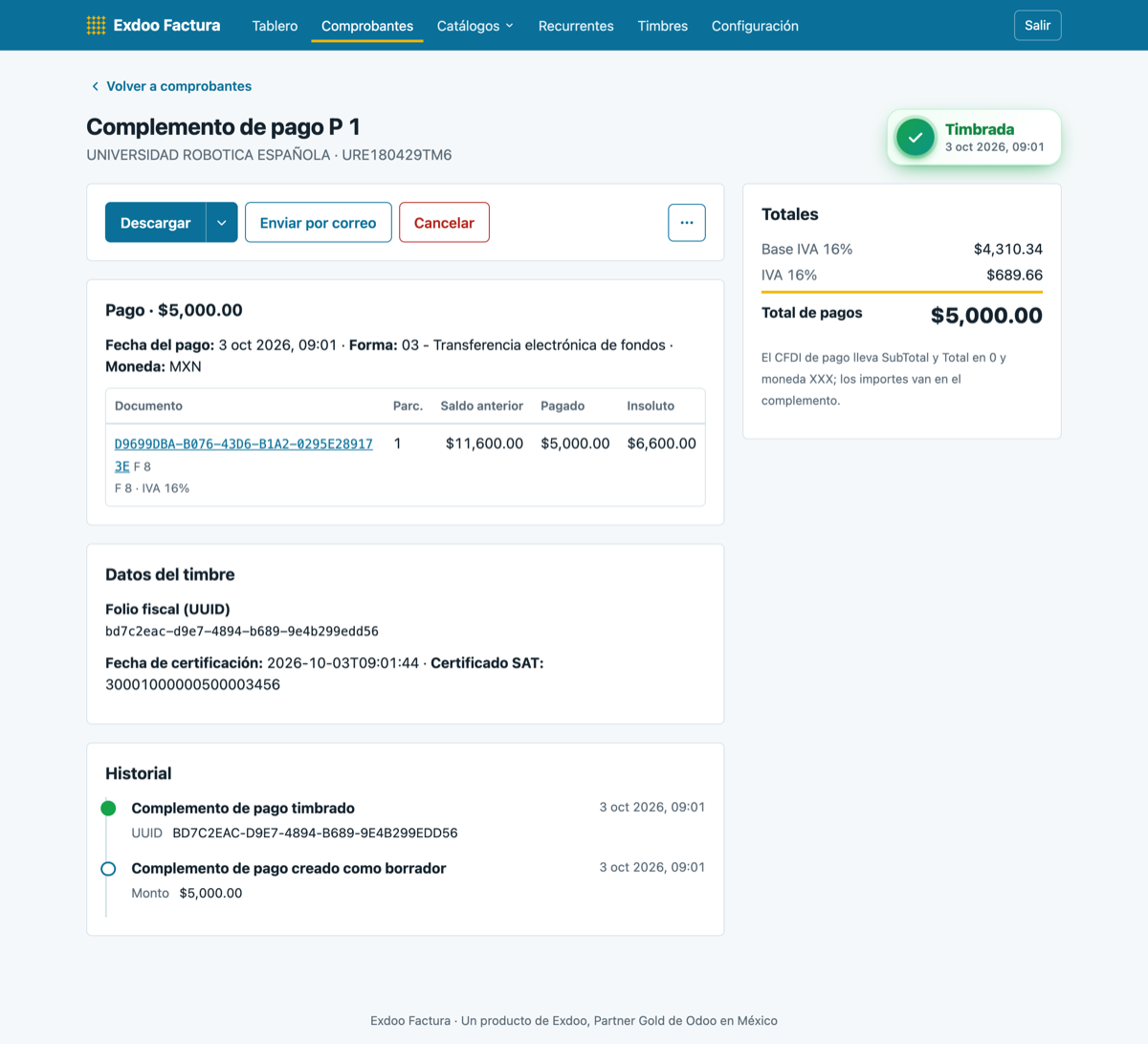Viewport: 1148px width, 1044px height.
Task: Click the Complemento de pago P 1 heading
Action: [223, 127]
